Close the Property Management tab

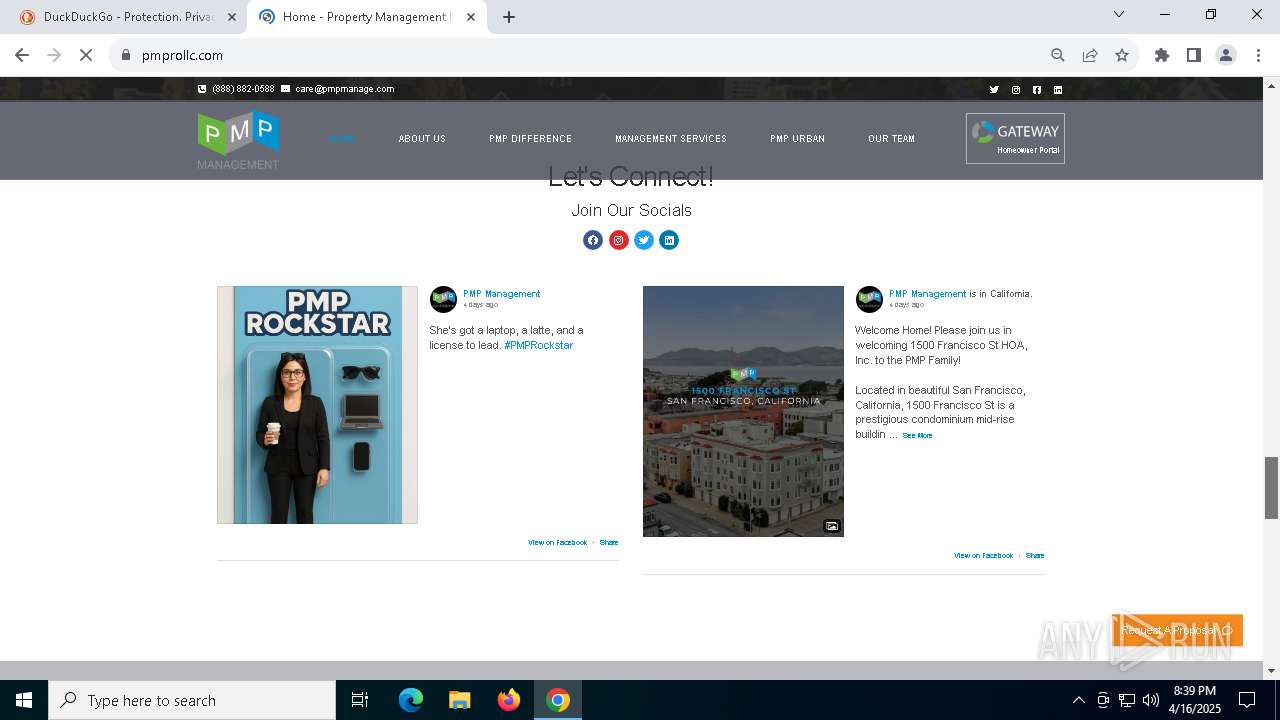click(x=471, y=17)
